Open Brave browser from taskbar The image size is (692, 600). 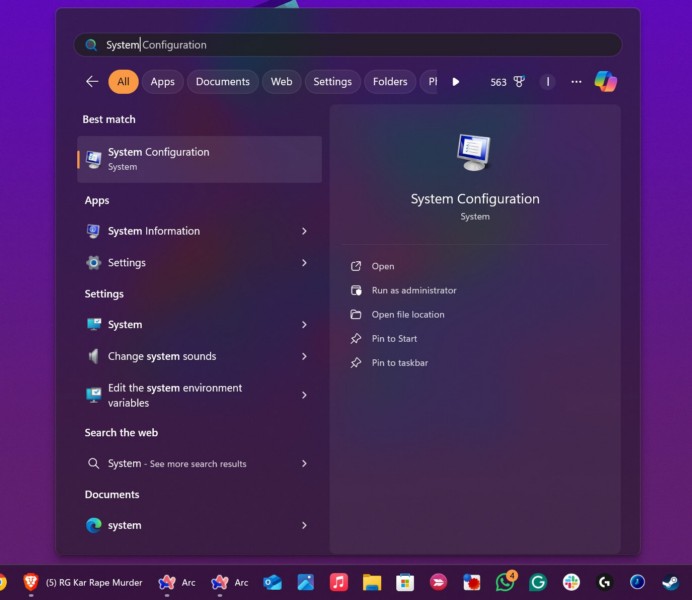(30, 582)
